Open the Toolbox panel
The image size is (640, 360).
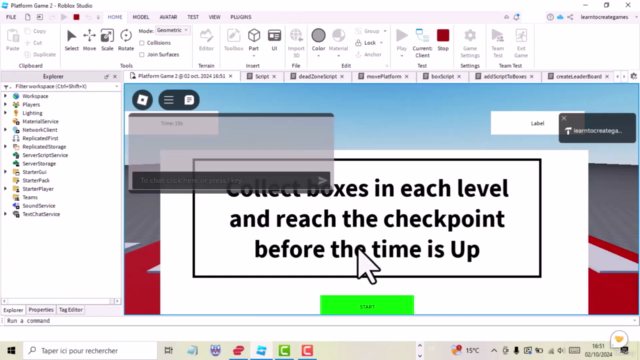coord(233,40)
